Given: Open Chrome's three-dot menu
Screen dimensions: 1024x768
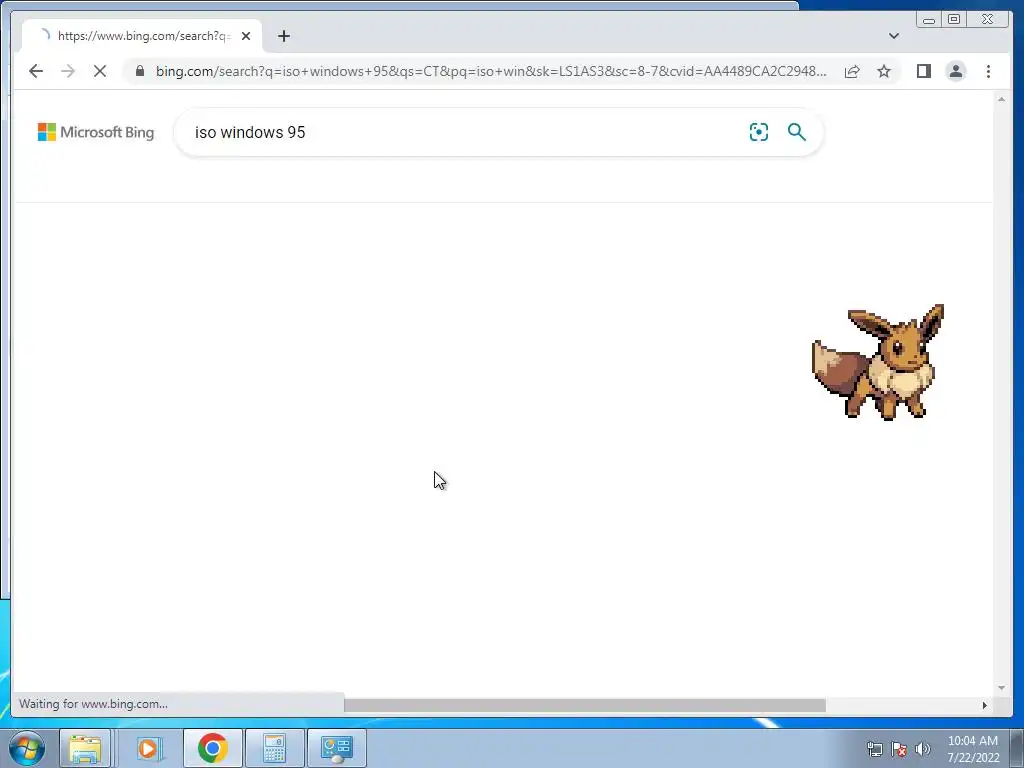Looking at the screenshot, I should pyautogui.click(x=988, y=71).
